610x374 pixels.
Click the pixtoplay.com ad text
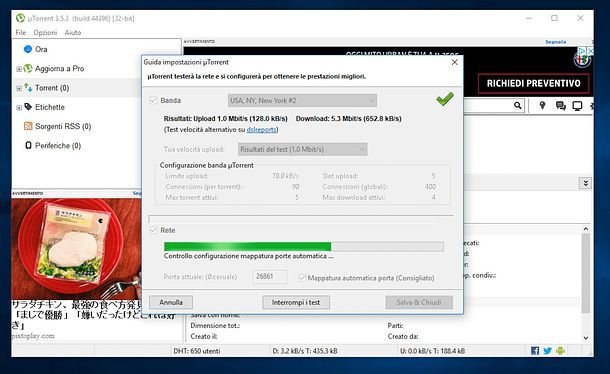tap(33, 336)
